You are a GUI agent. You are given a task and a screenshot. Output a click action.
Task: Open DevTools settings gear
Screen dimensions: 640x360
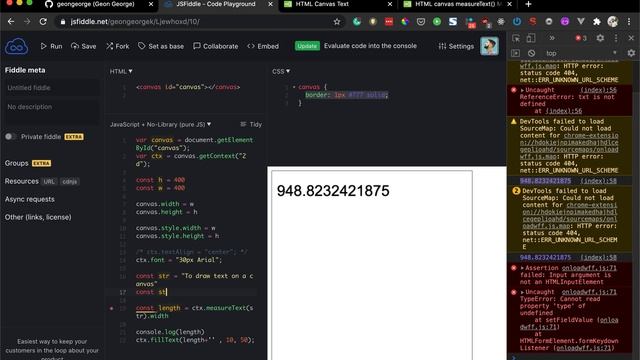click(600, 38)
